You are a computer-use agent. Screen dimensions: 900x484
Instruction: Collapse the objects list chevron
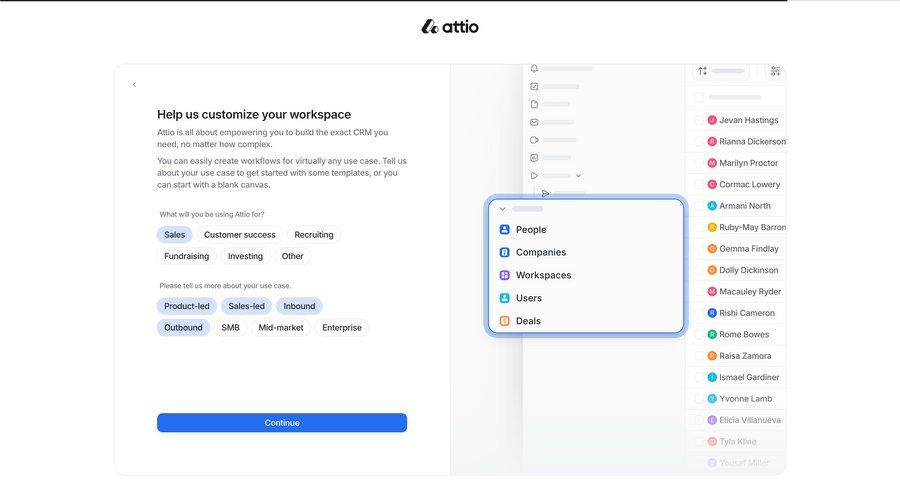(502, 209)
